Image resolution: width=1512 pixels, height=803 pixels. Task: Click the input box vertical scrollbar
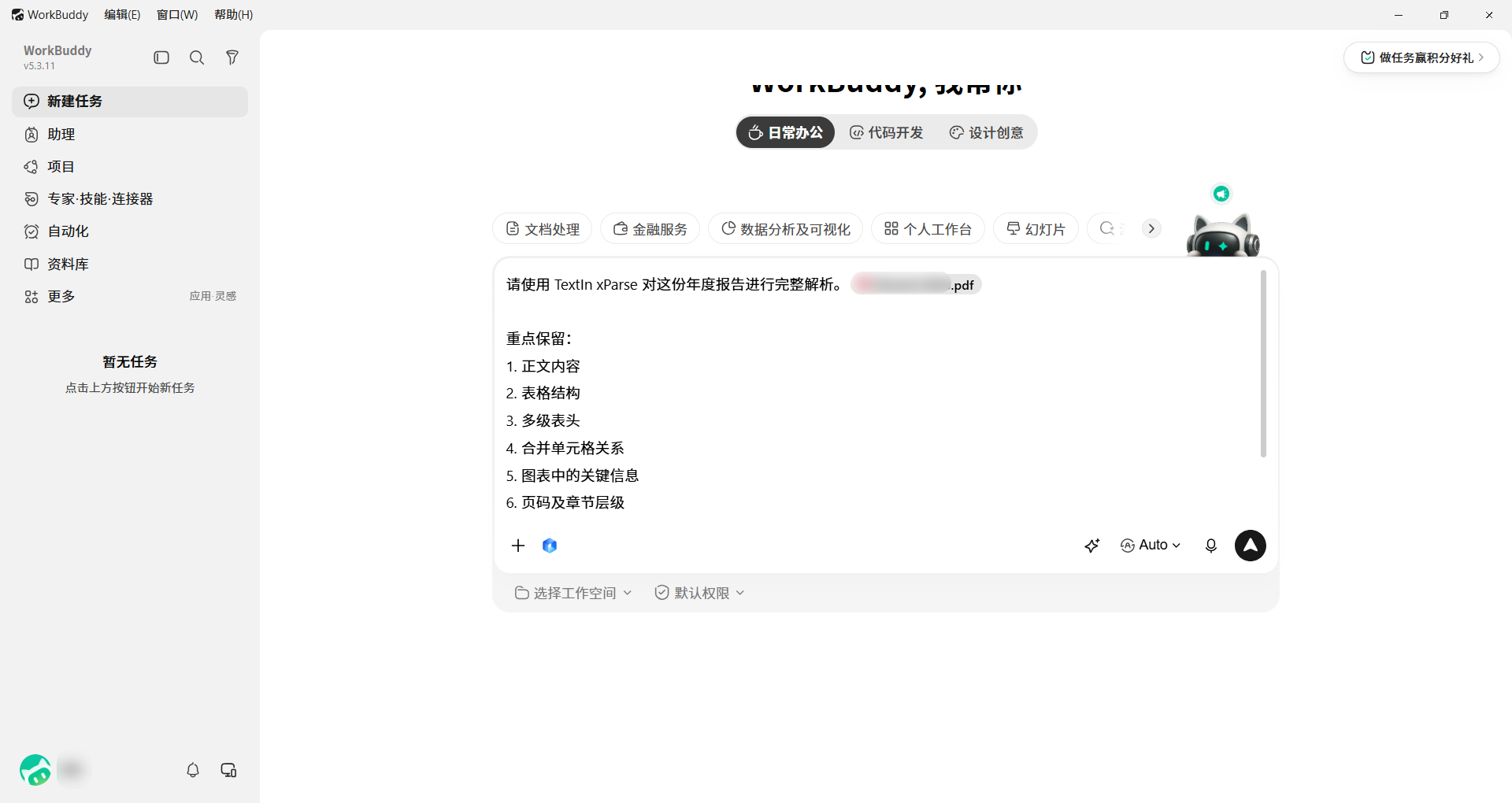(x=1263, y=364)
